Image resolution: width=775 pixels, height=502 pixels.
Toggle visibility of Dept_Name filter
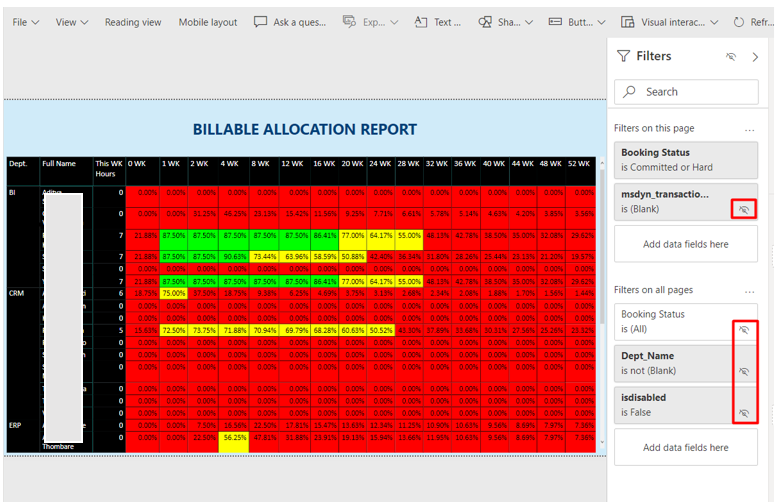pos(744,371)
